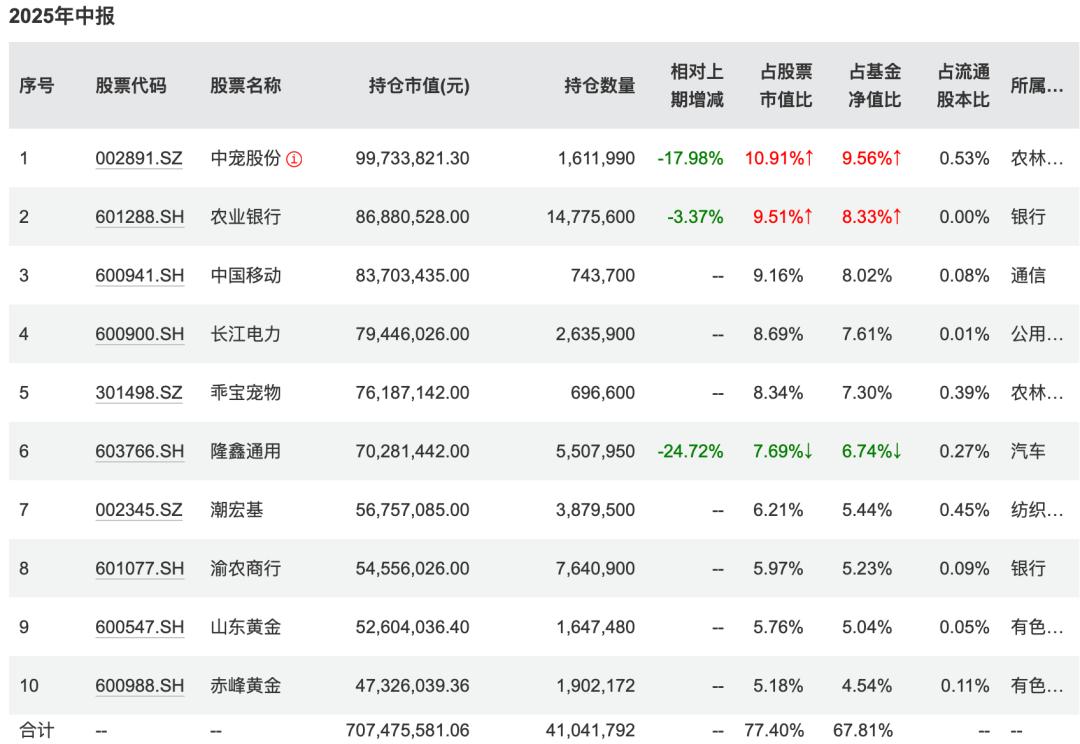Click the green 7.69%↓ value
Viewport: 1080px width, 744px height.
[x=783, y=451]
